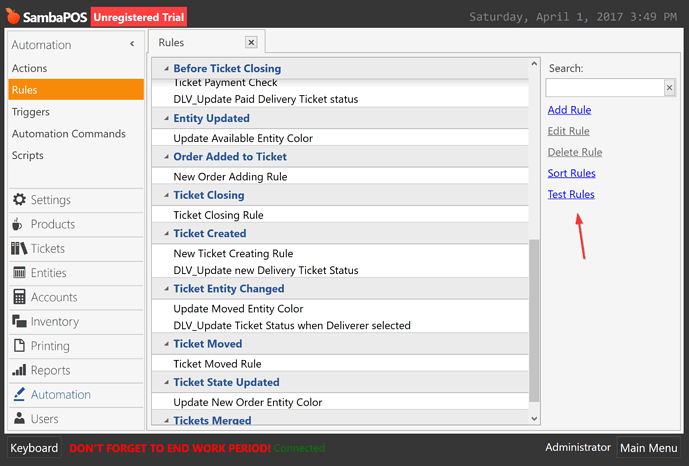
Task: Collapse the Ticket Closing group
Action: (167, 195)
